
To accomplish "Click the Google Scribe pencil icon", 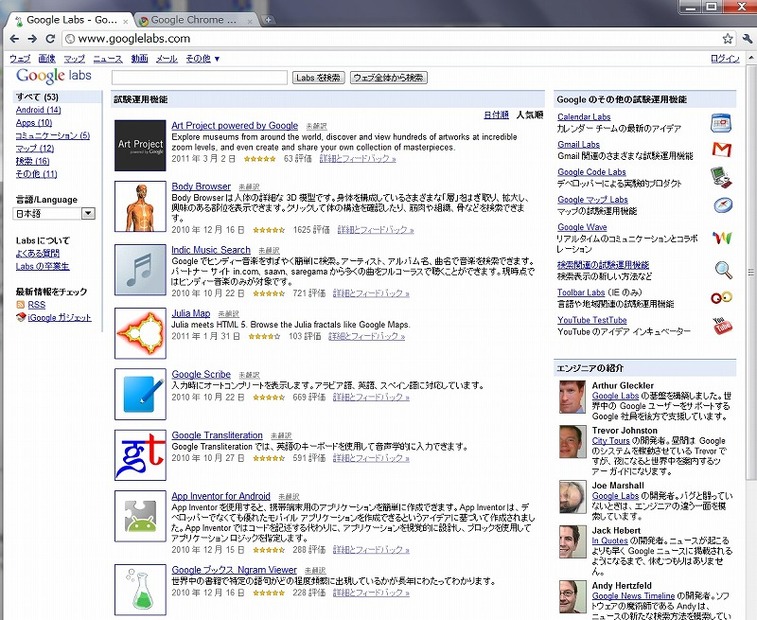I will [140, 394].
